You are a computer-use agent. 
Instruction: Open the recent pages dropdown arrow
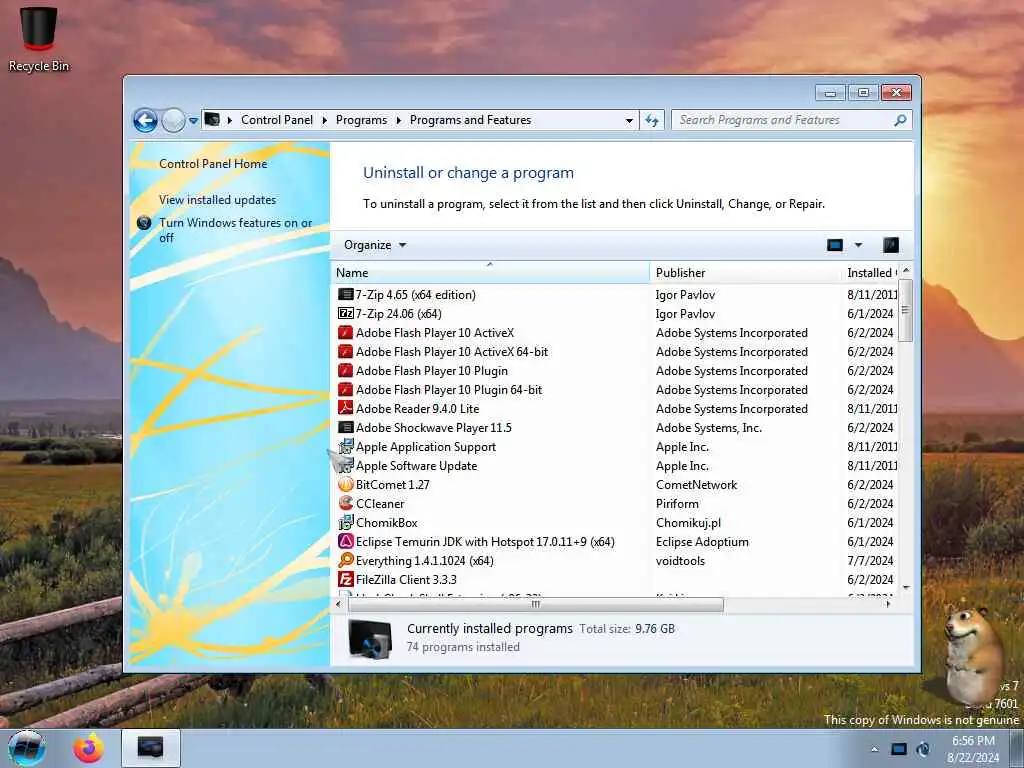[193, 120]
